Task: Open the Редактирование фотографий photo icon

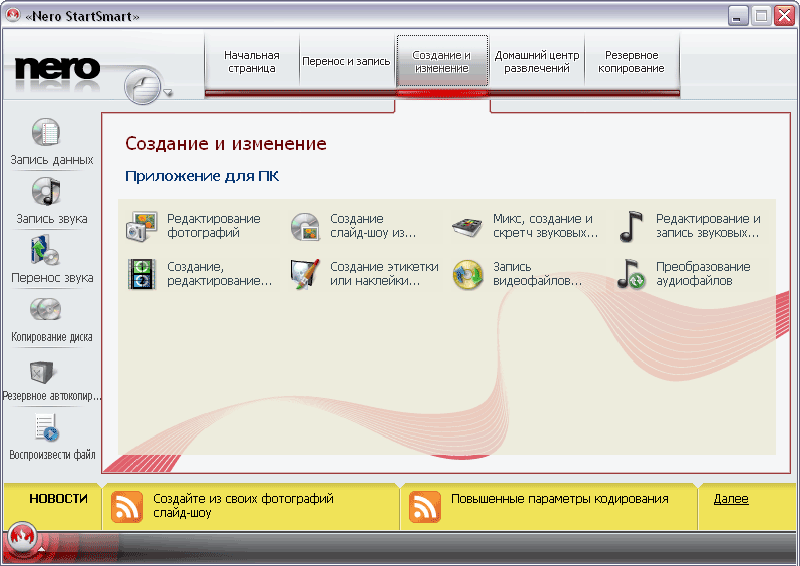Action: [x=142, y=226]
